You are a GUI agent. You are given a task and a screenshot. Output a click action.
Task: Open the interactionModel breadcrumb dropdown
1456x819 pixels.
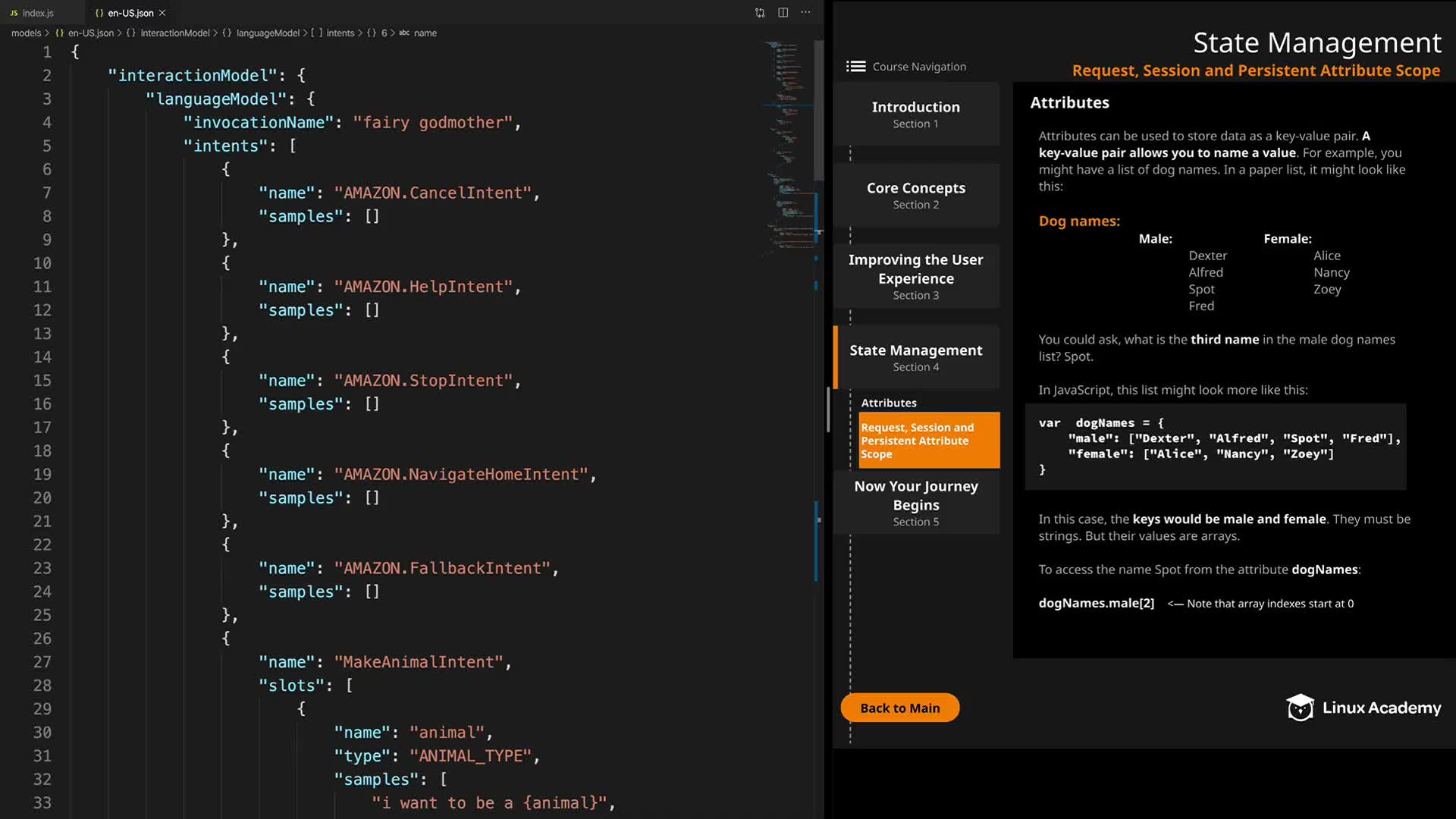coord(174,33)
